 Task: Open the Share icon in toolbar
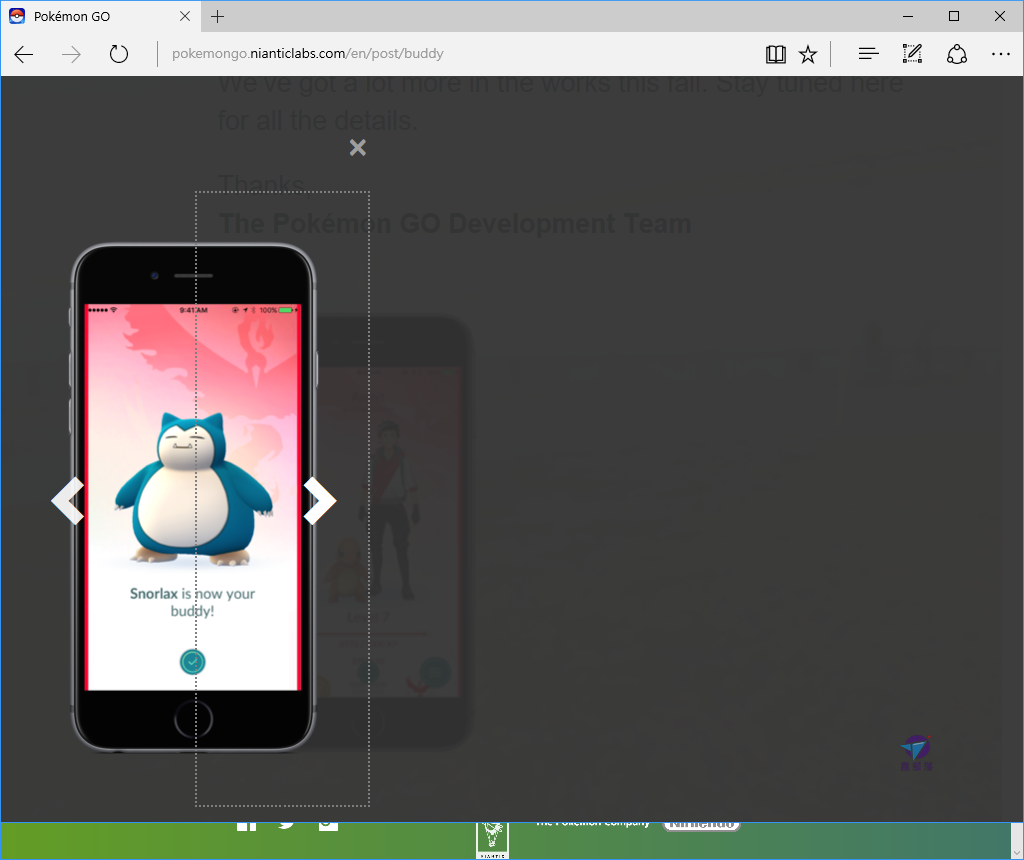pyautogui.click(x=957, y=54)
